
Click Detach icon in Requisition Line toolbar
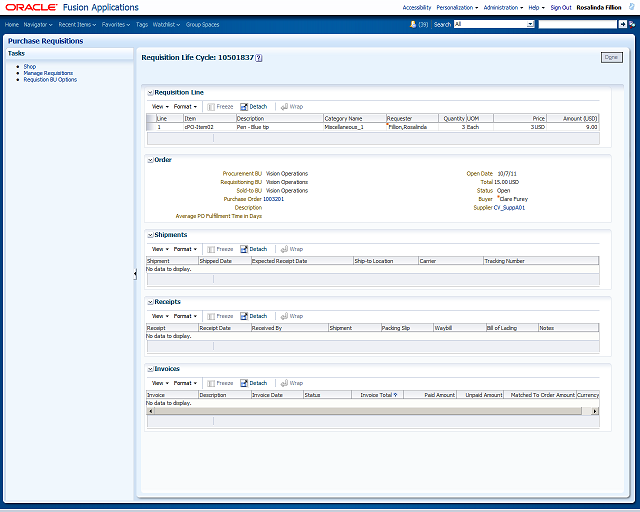click(244, 107)
